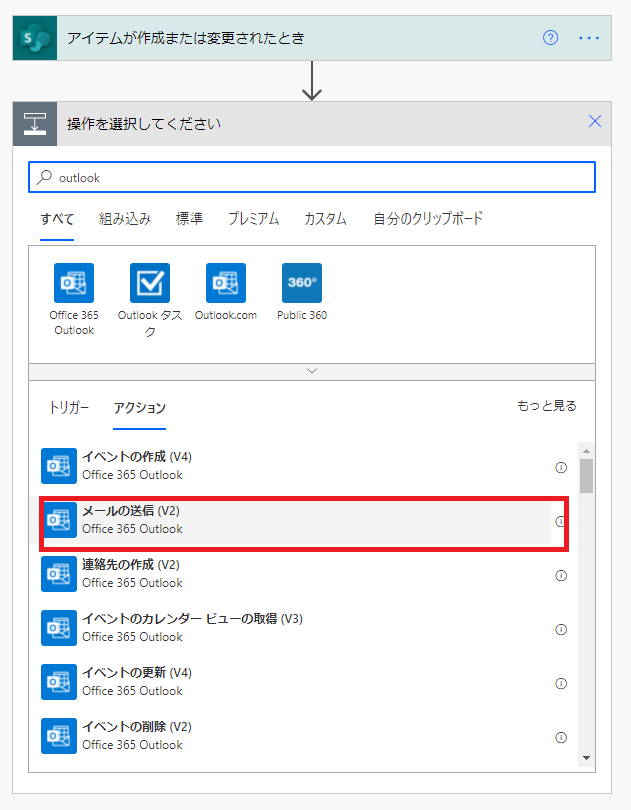Viewport: 631px width, 810px height.
Task: Switch to the 標準 tab
Action: point(189,219)
